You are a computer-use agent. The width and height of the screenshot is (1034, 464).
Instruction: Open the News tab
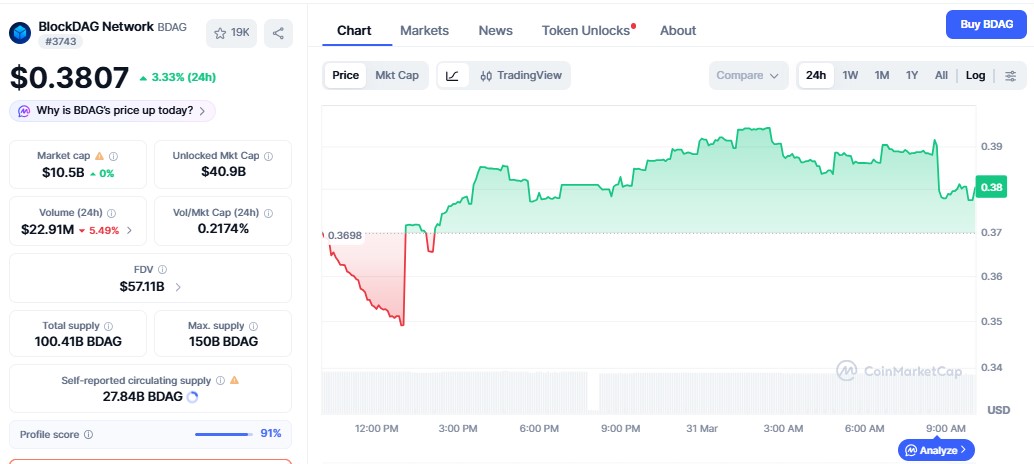pos(496,30)
